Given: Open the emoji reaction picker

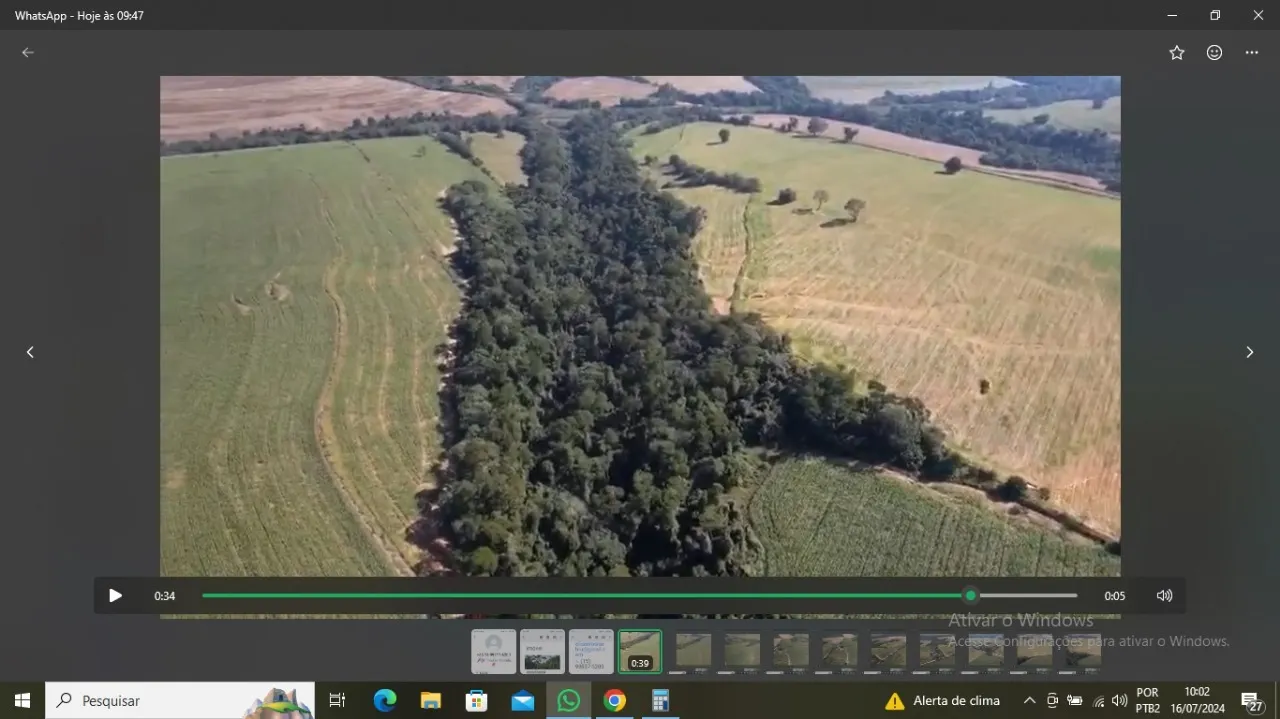Looking at the screenshot, I should tap(1214, 53).
